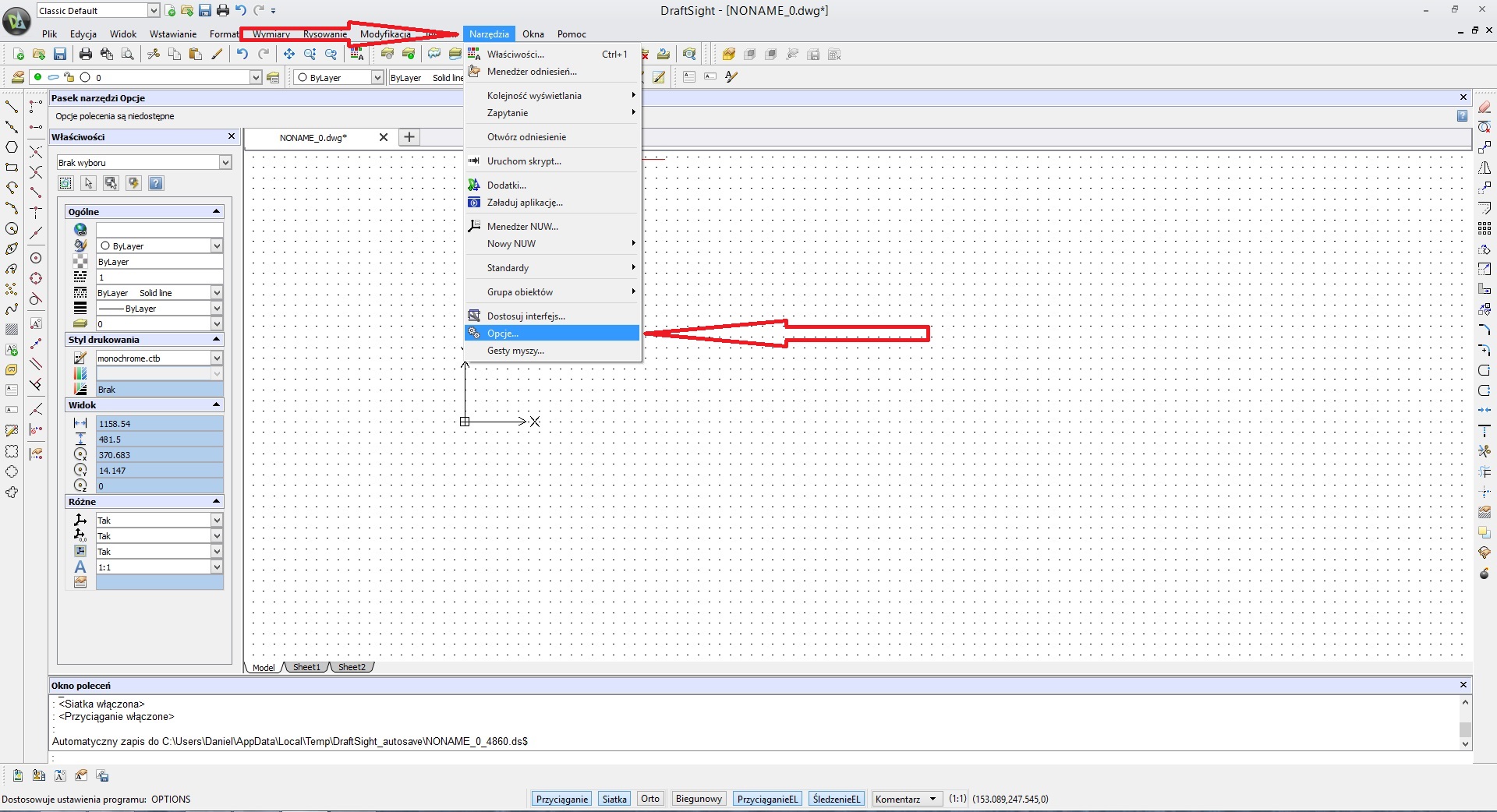The width and height of the screenshot is (1497, 812).
Task: Select the Rectangle drawing tool
Action: (x=12, y=167)
